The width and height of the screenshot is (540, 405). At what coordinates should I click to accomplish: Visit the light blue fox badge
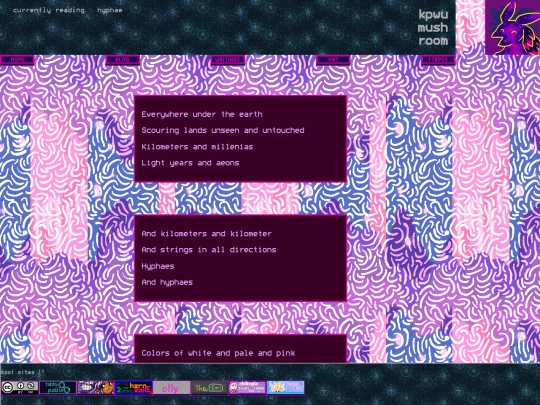tap(285, 387)
